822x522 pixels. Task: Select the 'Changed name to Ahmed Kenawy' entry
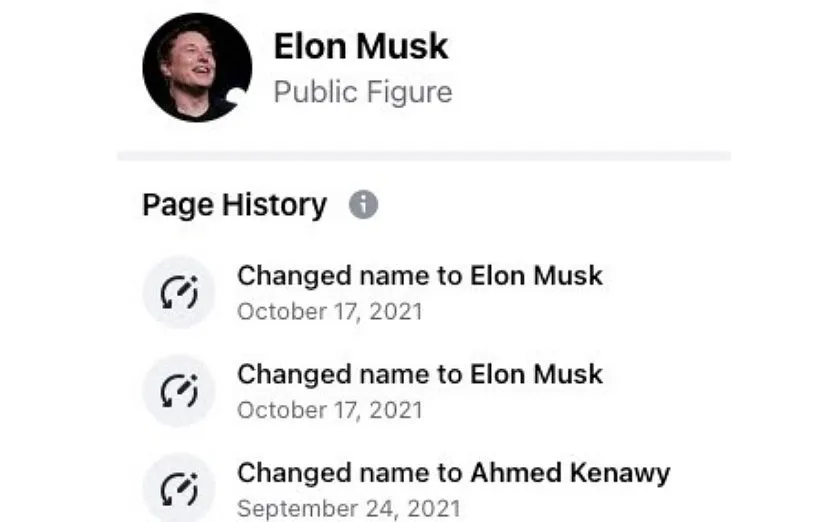point(453,472)
